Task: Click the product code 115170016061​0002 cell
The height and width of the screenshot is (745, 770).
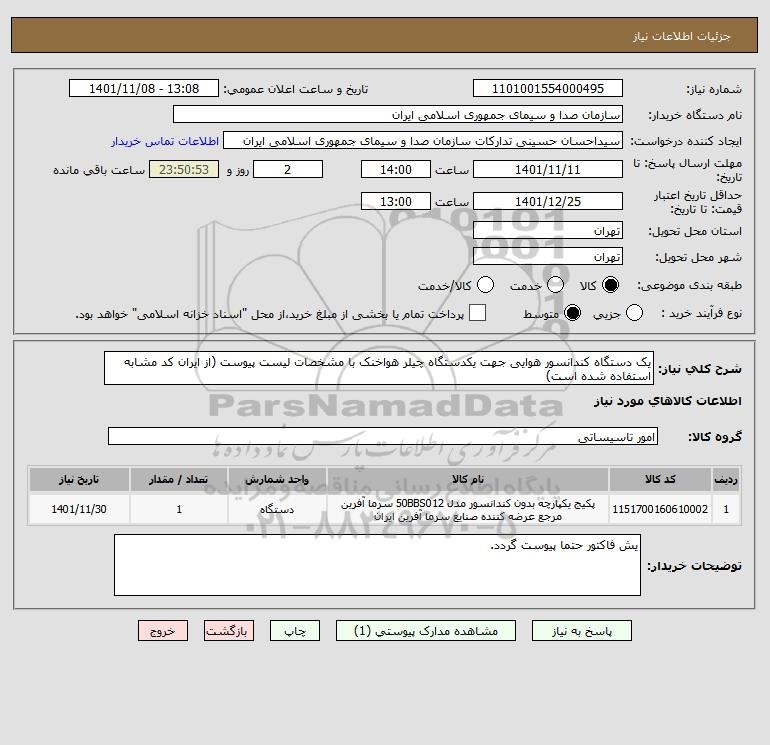Action: tap(660, 509)
